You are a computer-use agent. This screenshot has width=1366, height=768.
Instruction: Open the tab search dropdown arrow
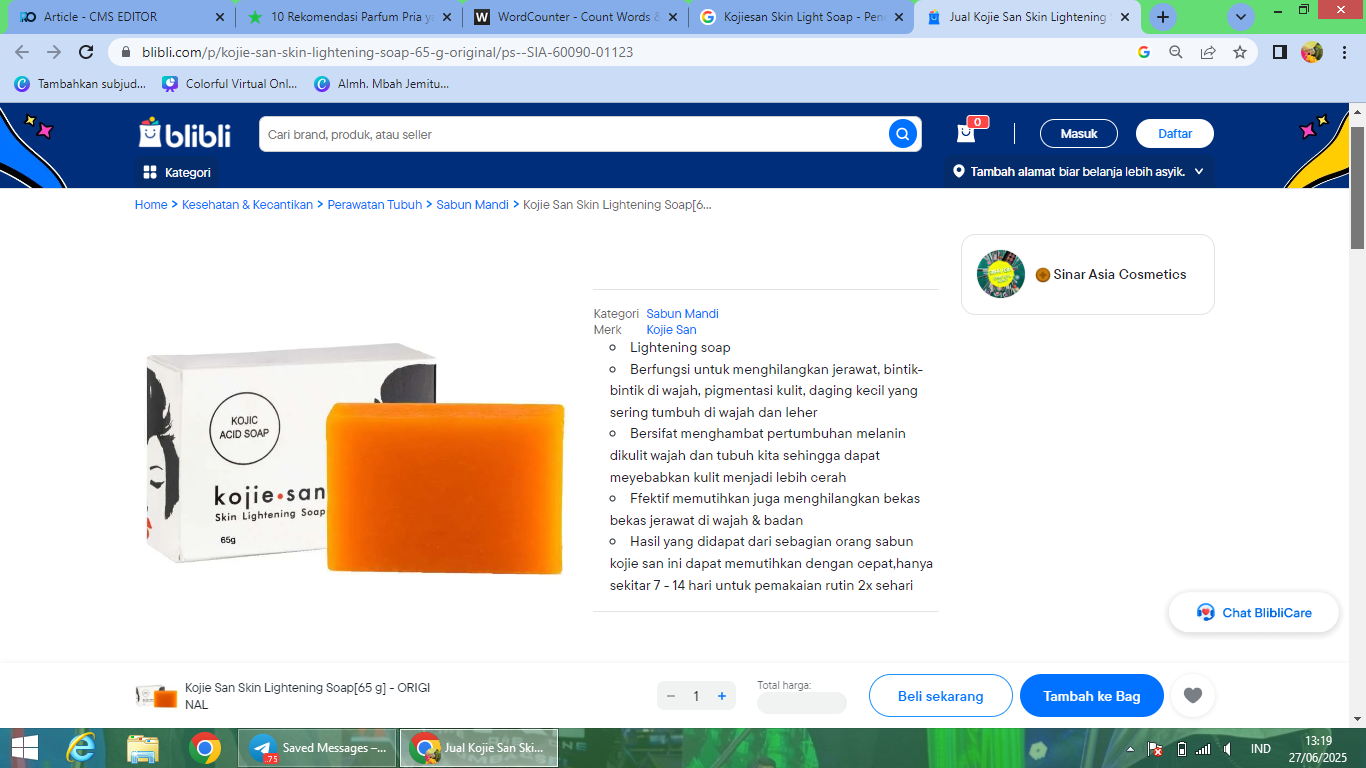[x=1241, y=17]
